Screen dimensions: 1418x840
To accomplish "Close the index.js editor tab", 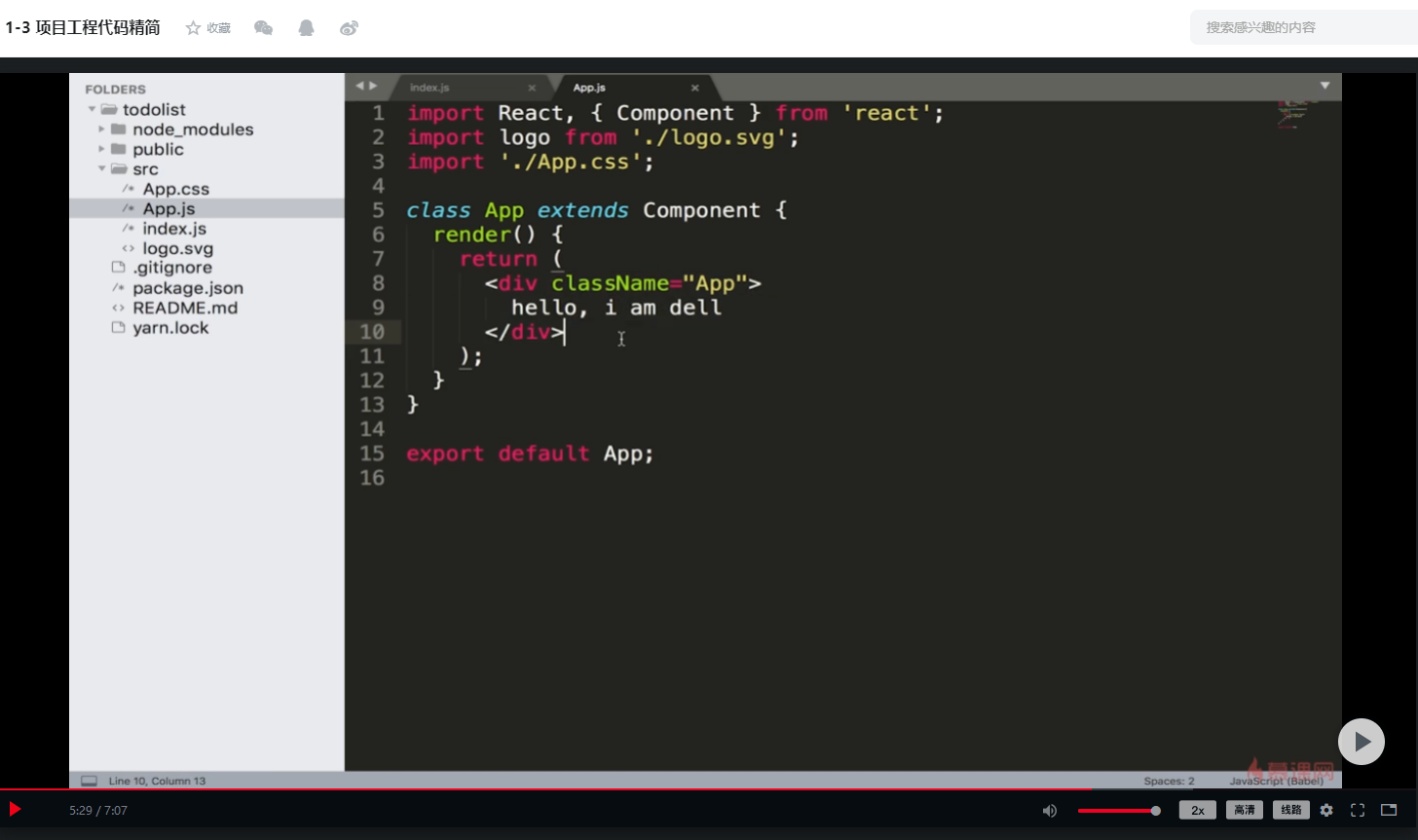I will [x=532, y=88].
